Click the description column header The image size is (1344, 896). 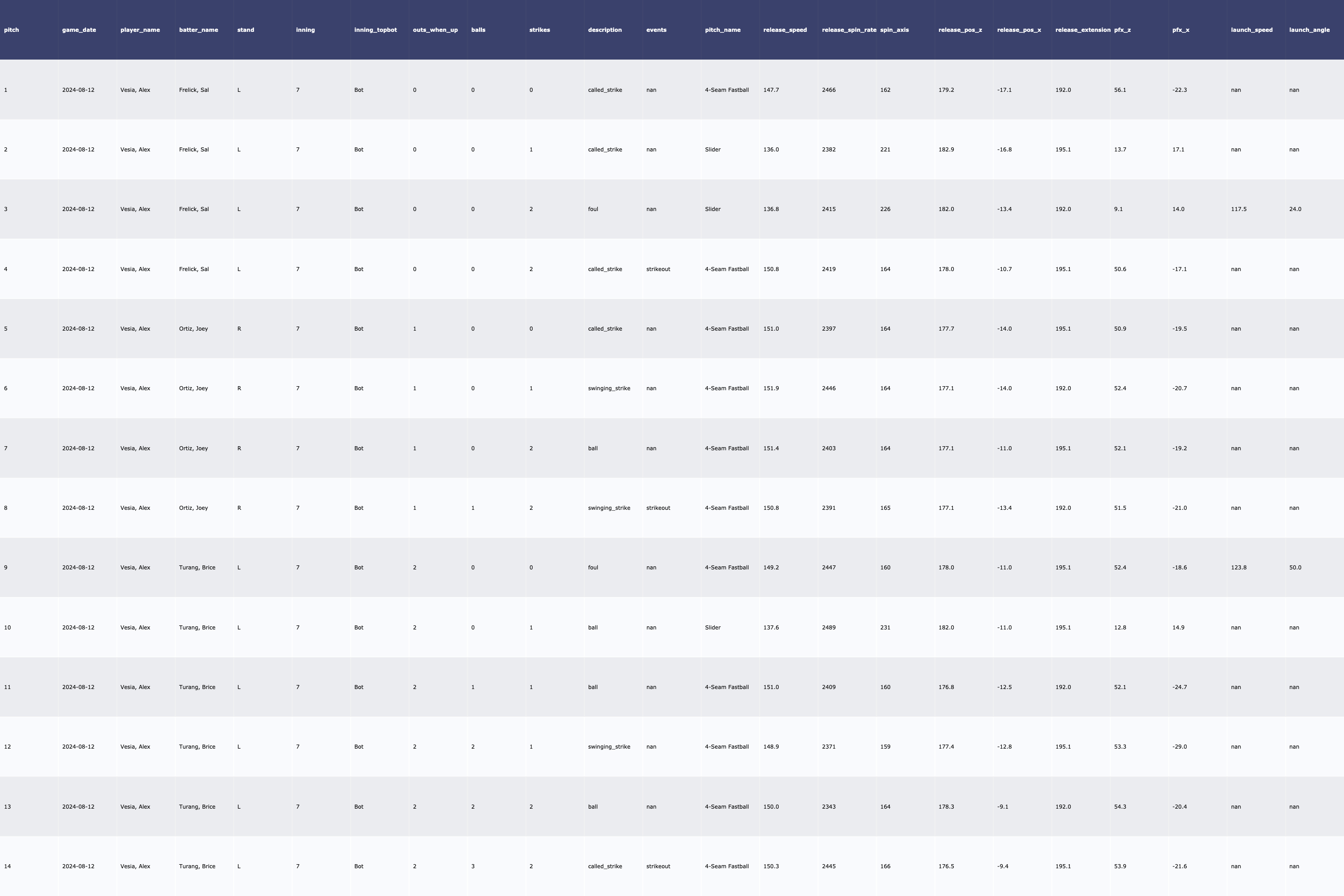coord(604,30)
